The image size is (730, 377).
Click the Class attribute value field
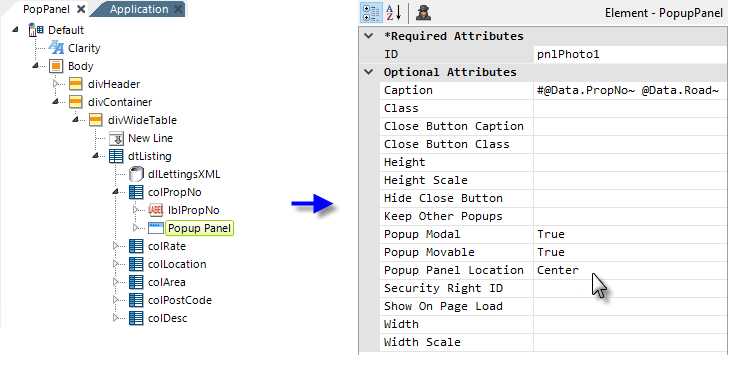pos(630,108)
